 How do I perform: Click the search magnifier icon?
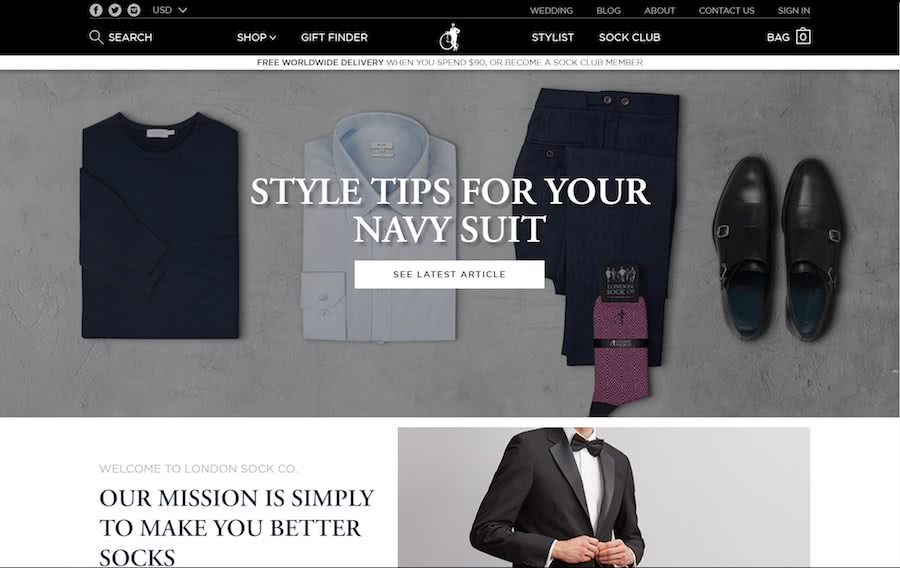(96, 37)
